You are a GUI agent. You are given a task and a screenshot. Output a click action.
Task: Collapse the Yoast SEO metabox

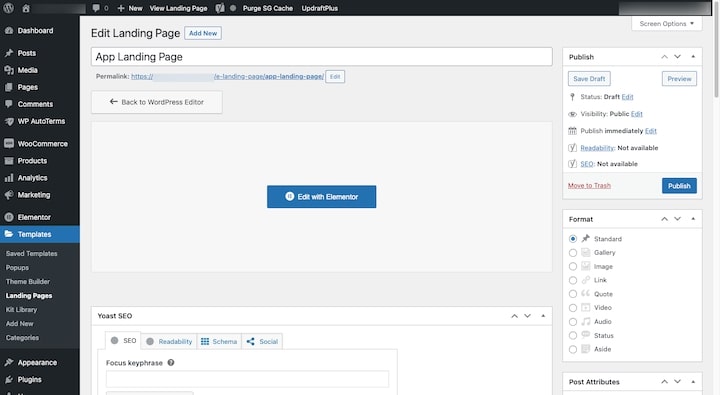pyautogui.click(x=543, y=316)
